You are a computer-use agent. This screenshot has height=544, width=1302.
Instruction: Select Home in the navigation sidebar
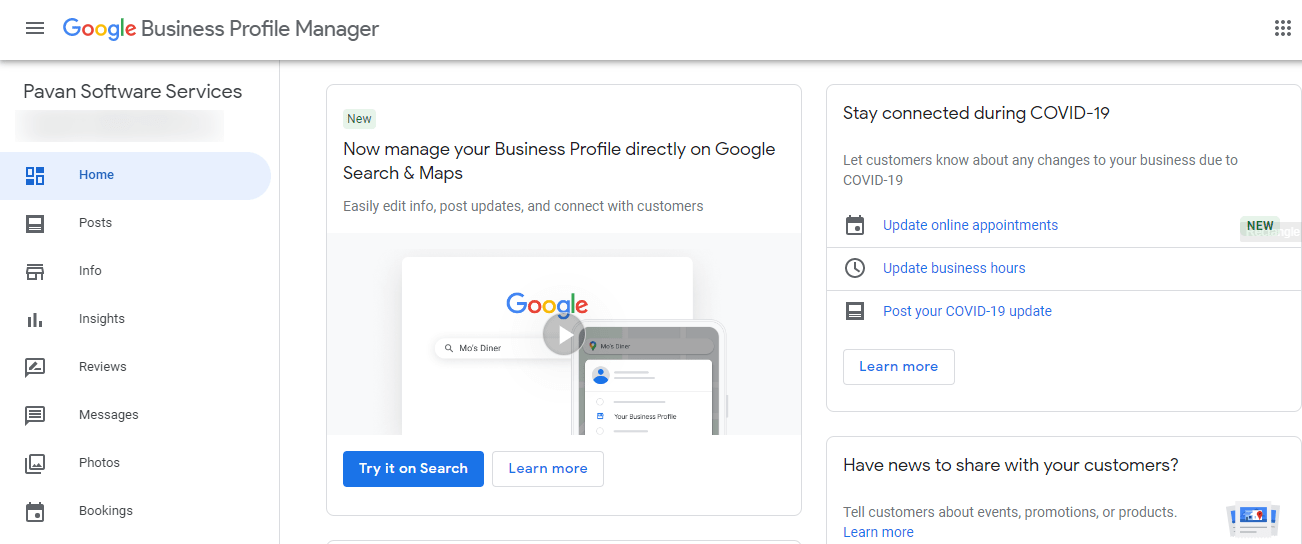coord(96,175)
